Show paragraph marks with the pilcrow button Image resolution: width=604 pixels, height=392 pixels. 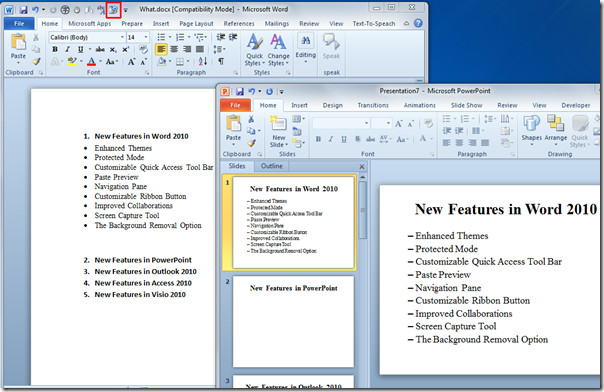(221, 61)
